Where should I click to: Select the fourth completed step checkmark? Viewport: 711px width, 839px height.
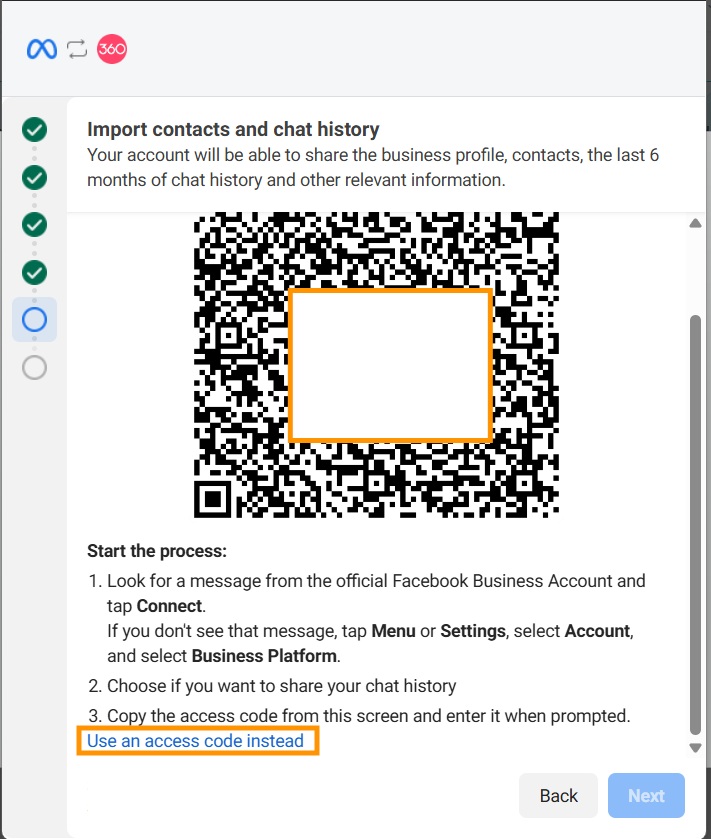tap(34, 273)
